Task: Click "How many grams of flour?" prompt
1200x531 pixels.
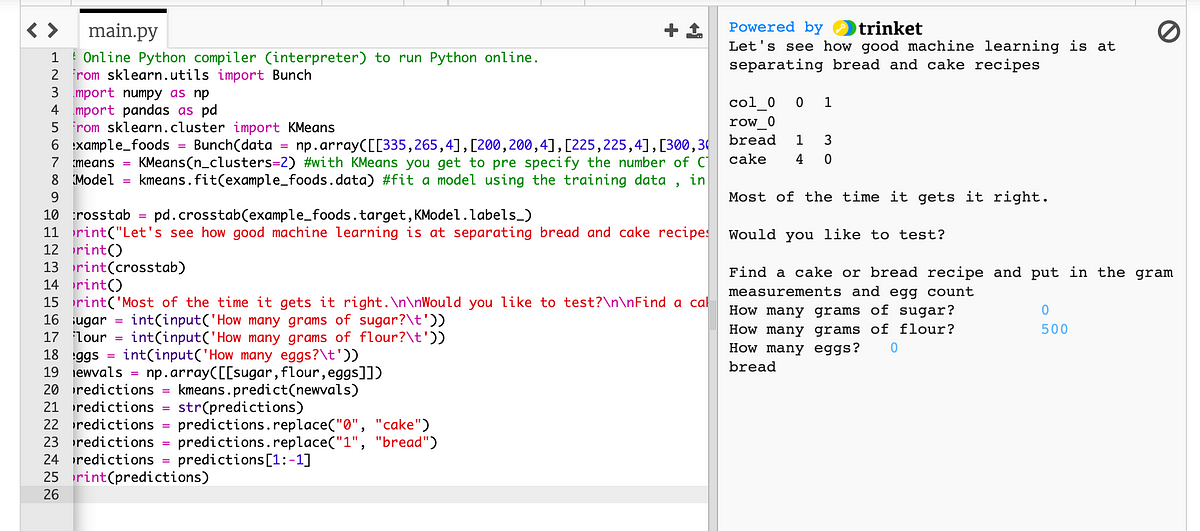Action: (x=841, y=329)
